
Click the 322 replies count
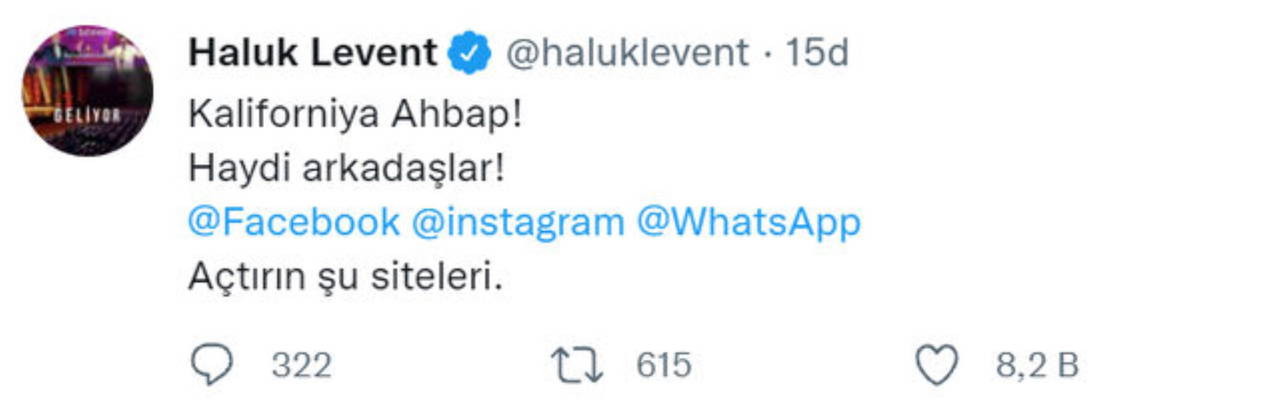coord(301,366)
